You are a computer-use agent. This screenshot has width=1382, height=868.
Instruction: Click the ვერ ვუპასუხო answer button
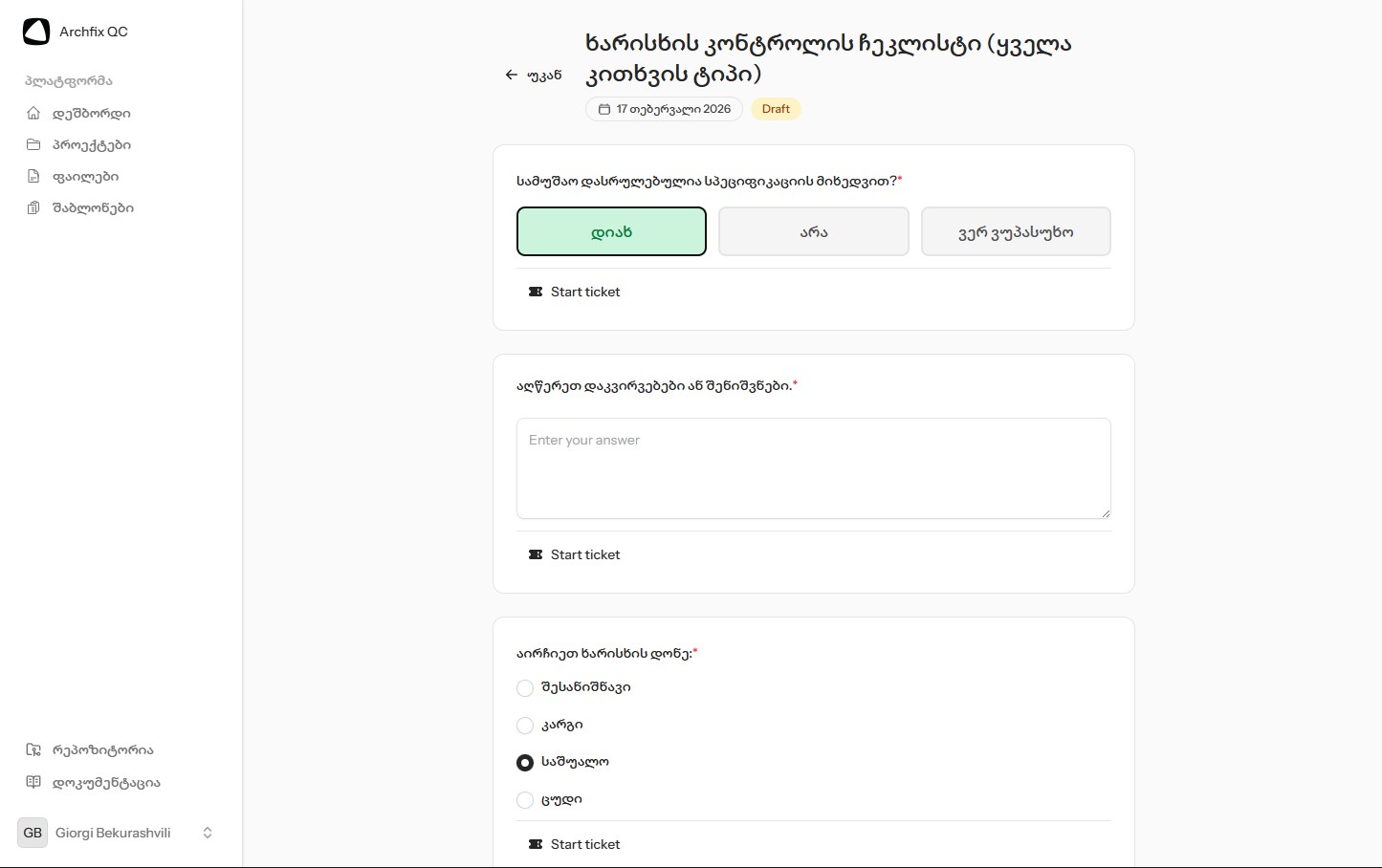[1016, 231]
